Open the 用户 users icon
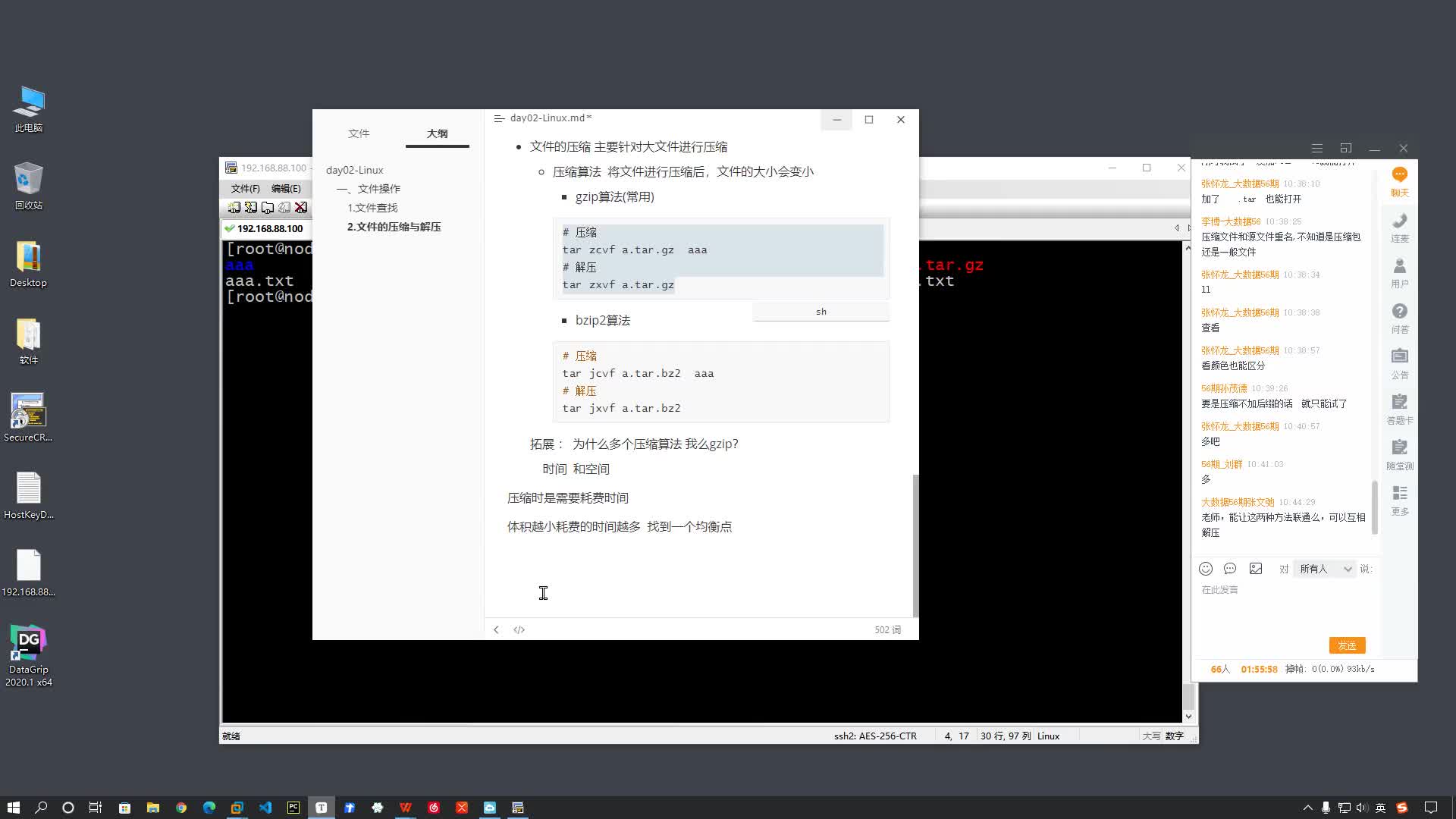 pos(1400,273)
